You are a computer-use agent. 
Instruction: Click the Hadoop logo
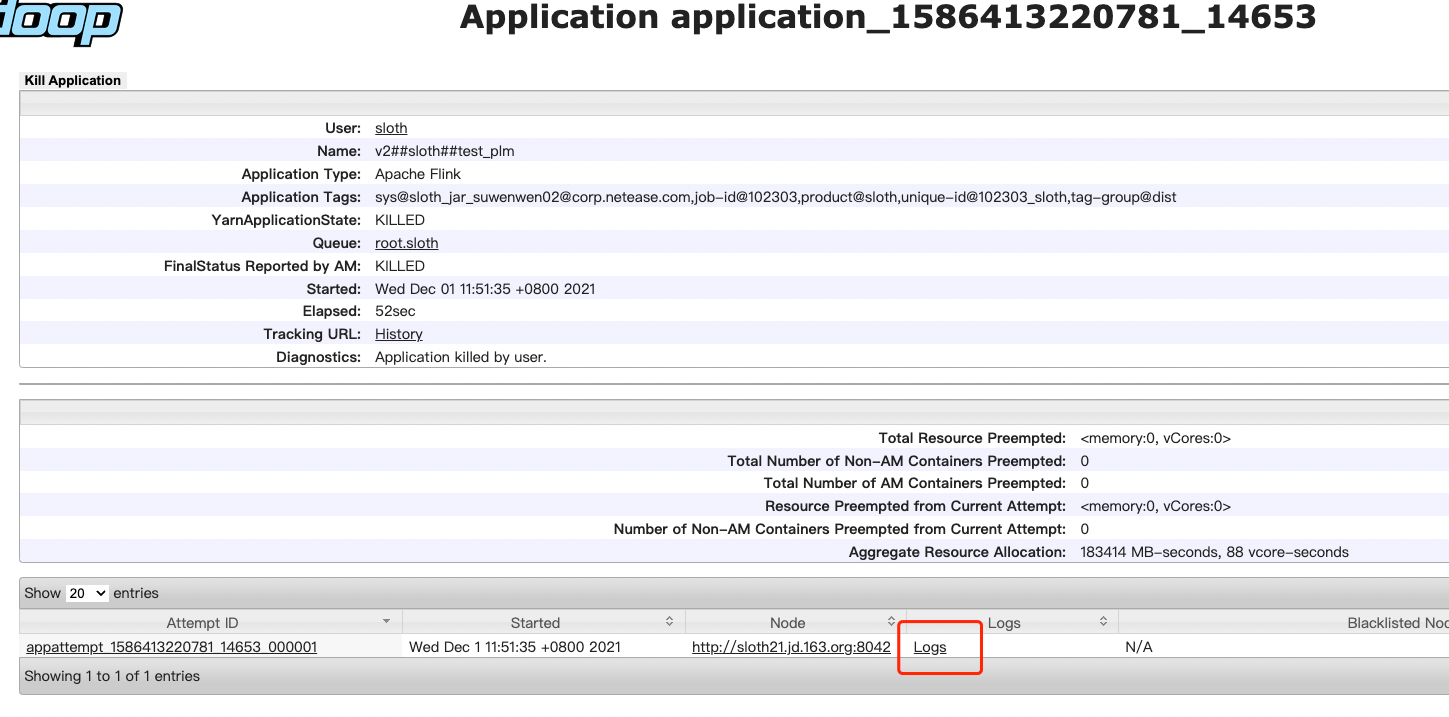tap(60, 20)
